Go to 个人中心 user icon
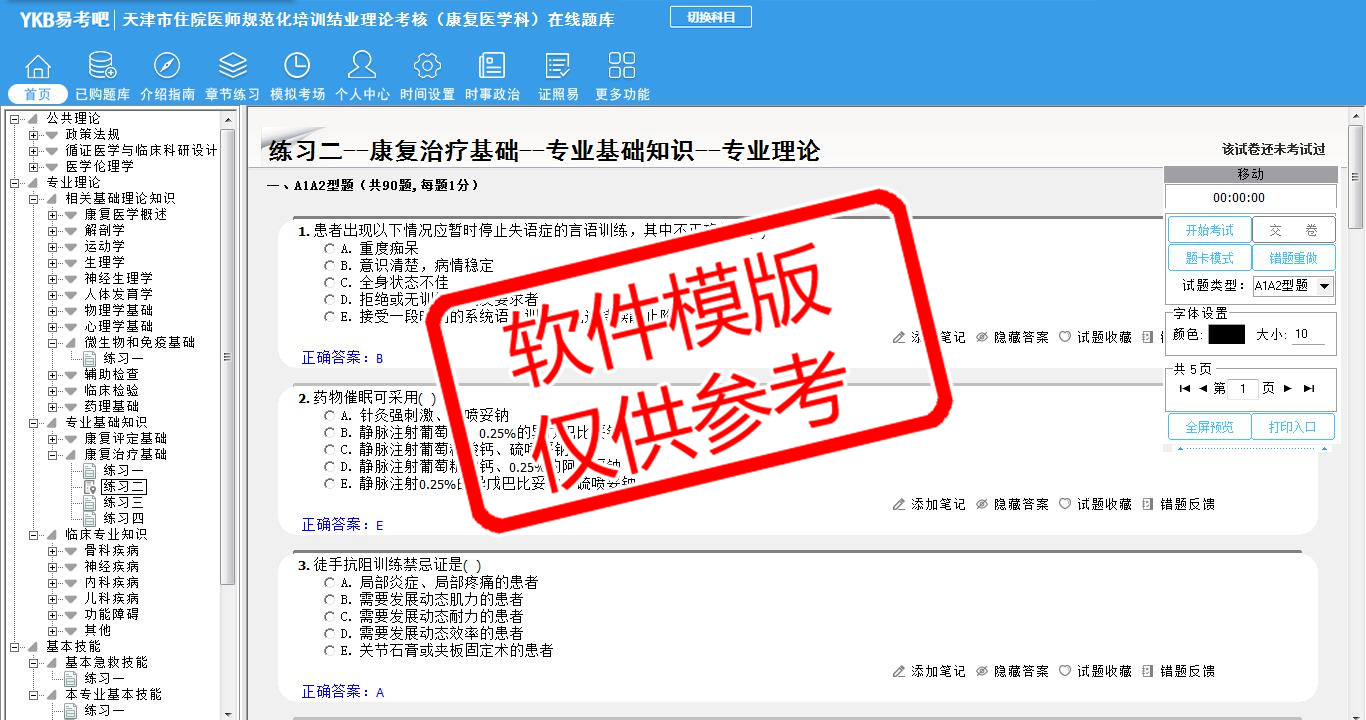 tap(362, 67)
